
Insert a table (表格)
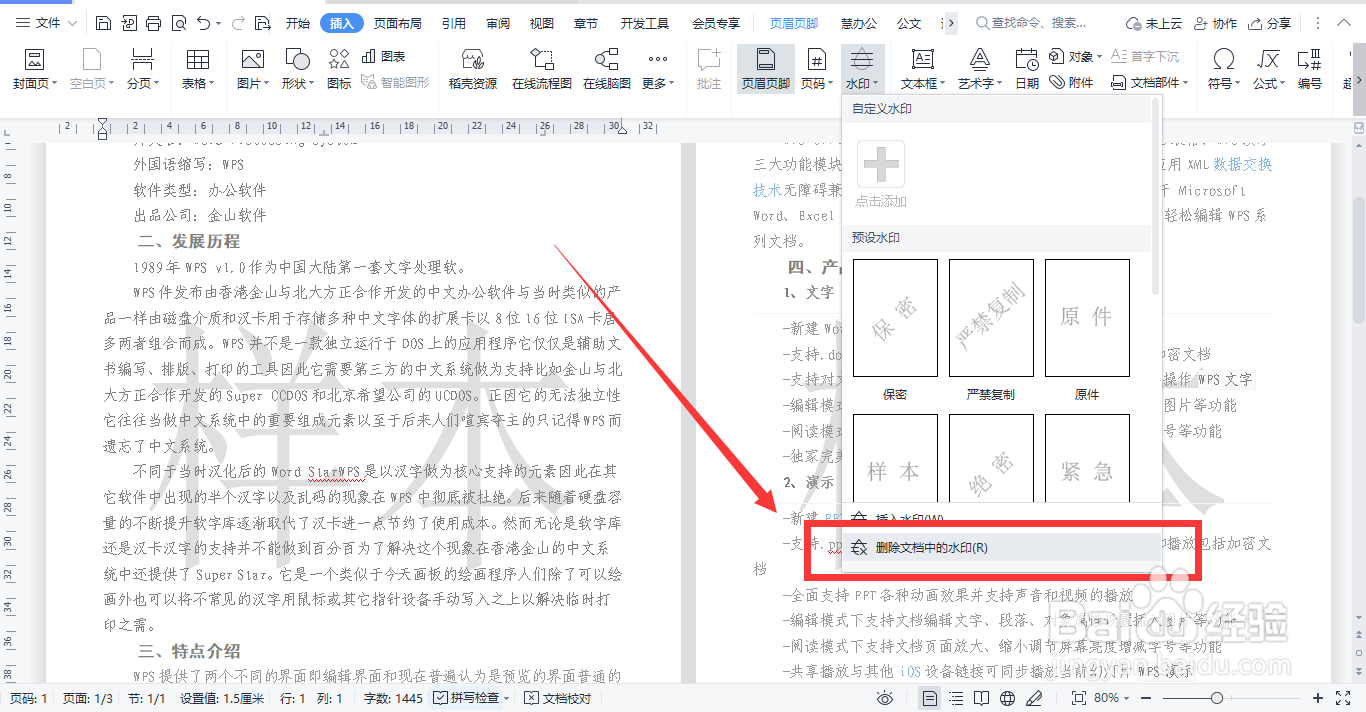pos(198,70)
